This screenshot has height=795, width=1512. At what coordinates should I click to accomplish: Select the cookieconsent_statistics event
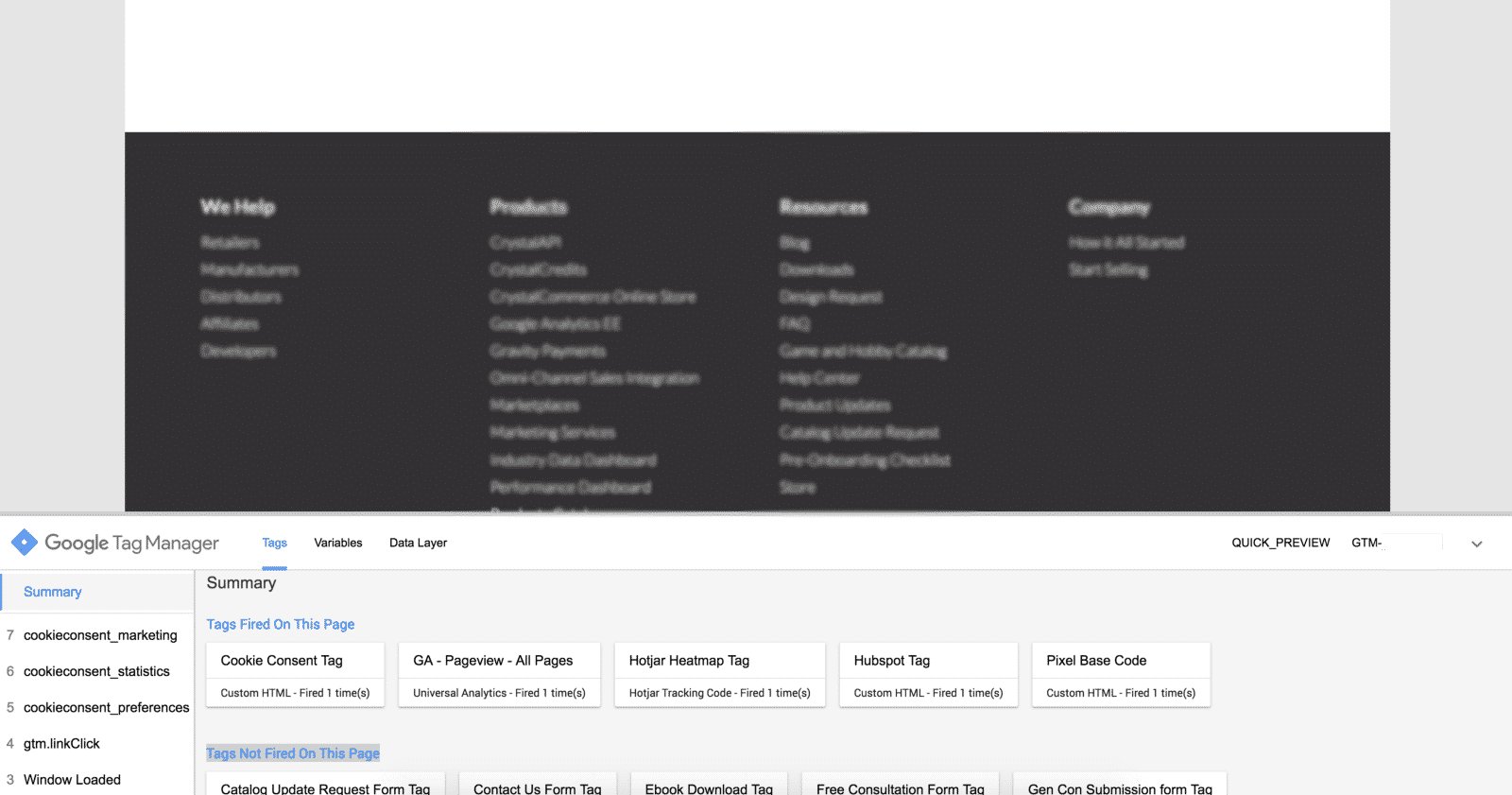(x=96, y=671)
